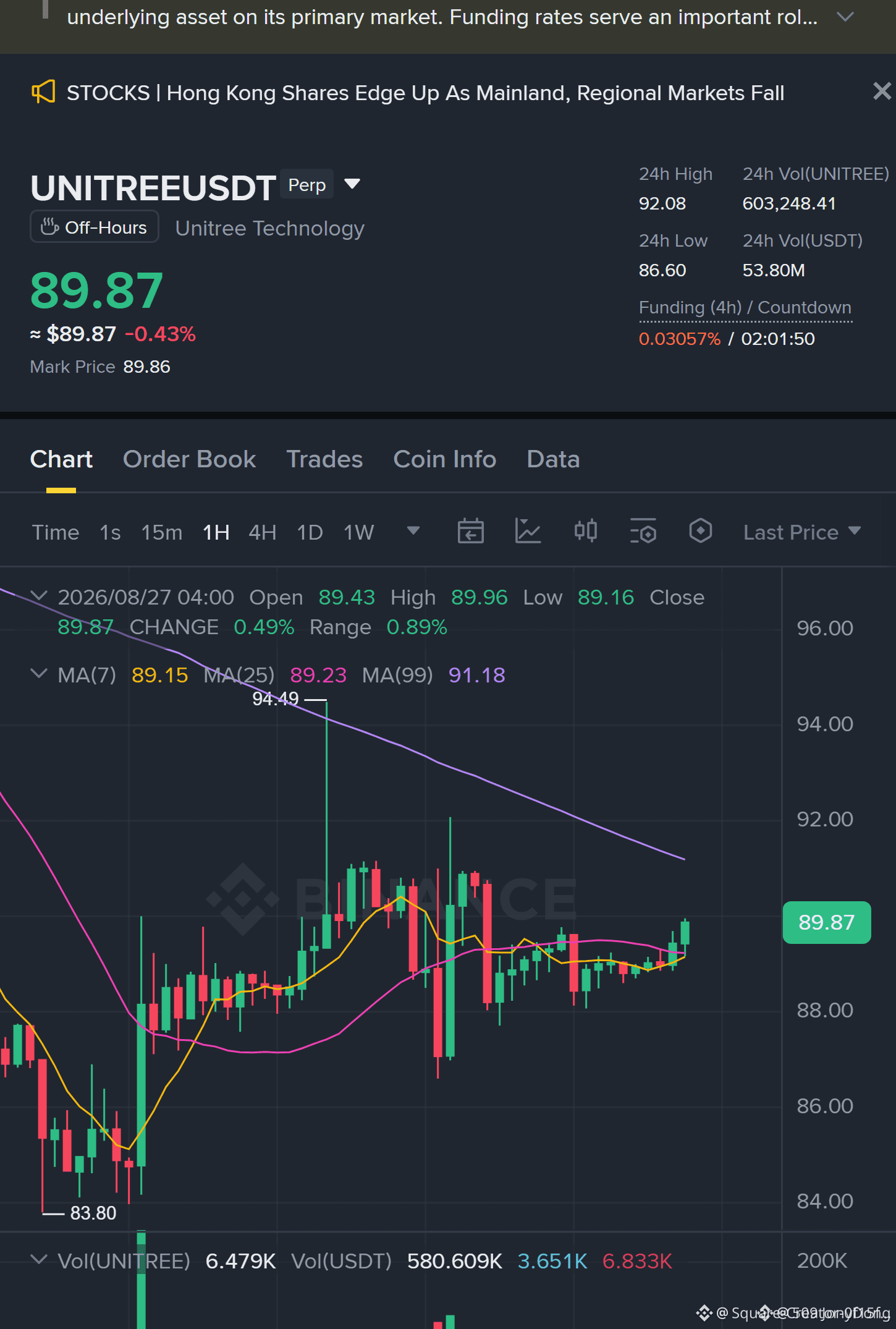The image size is (896, 1329).
Task: Select the 1H interval
Action: 216,532
